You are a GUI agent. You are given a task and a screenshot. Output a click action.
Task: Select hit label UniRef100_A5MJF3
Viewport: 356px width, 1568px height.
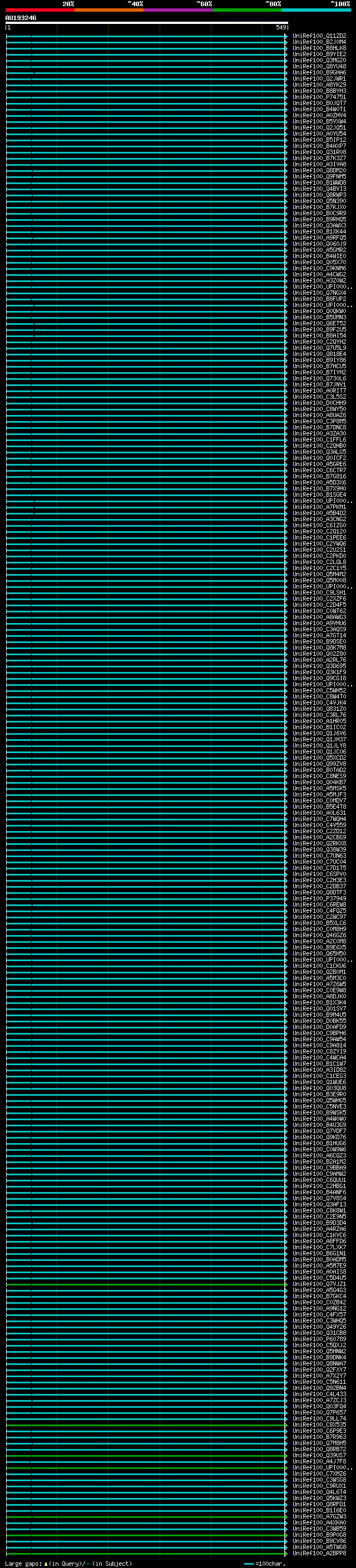point(319,795)
